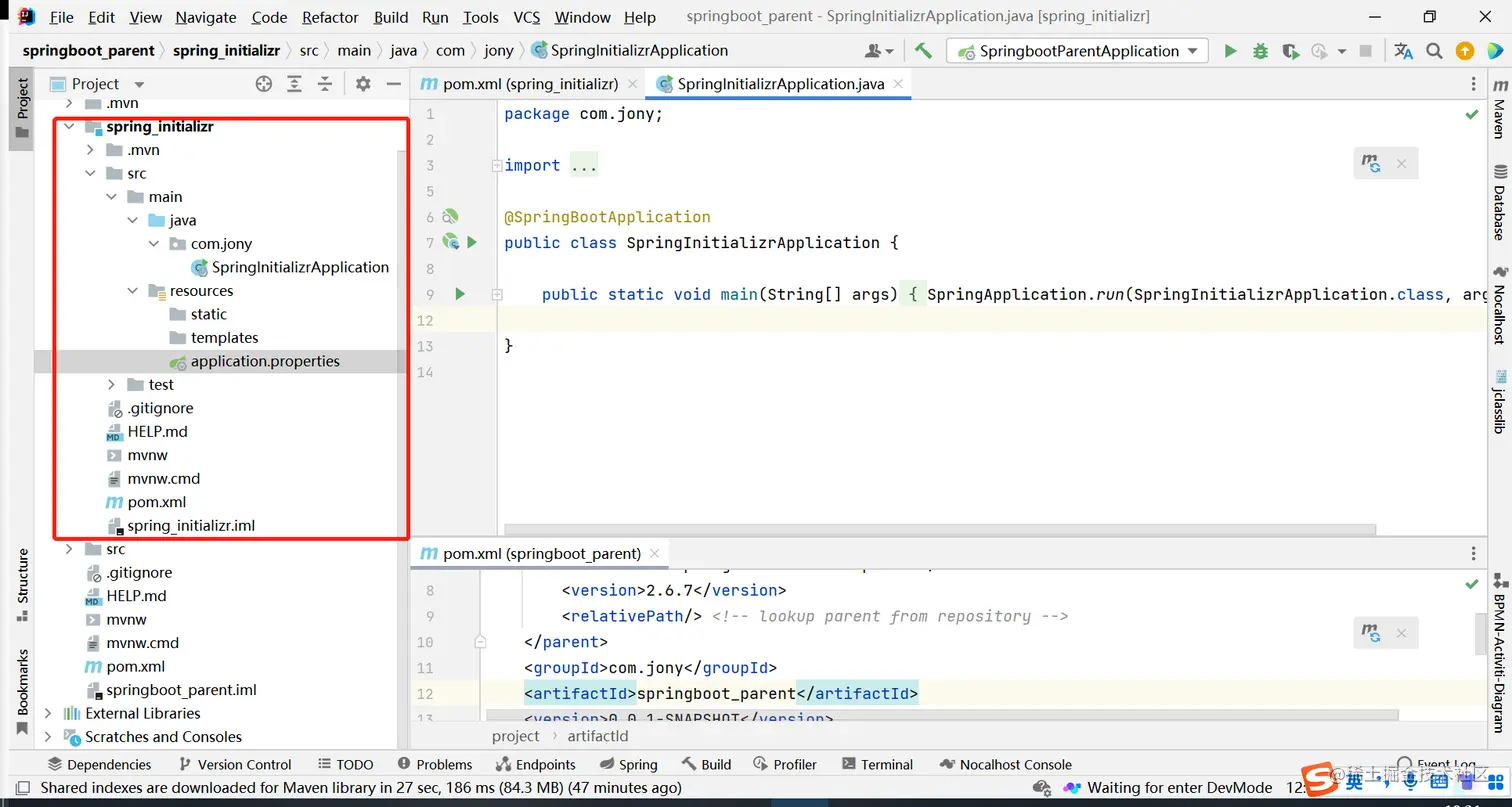
Task: Collapse the com.jony package
Action: point(154,244)
